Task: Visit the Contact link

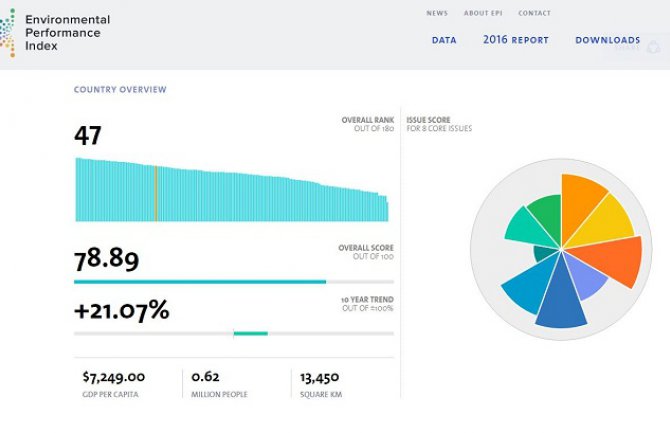Action: pos(534,13)
